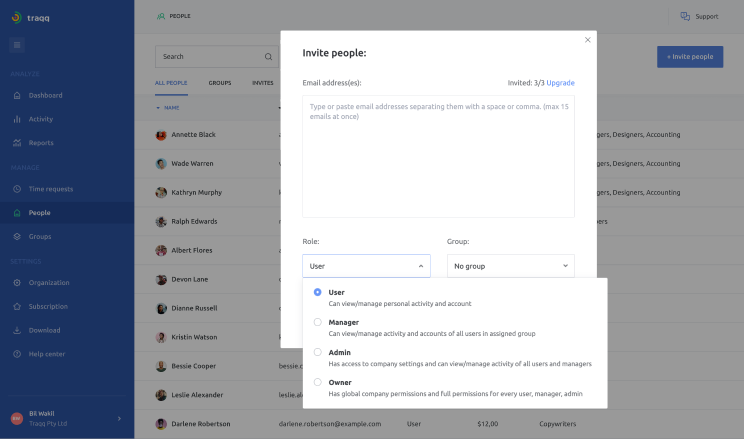This screenshot has width=744, height=439.
Task: Click the Groups layers icon
Action: coord(17,237)
